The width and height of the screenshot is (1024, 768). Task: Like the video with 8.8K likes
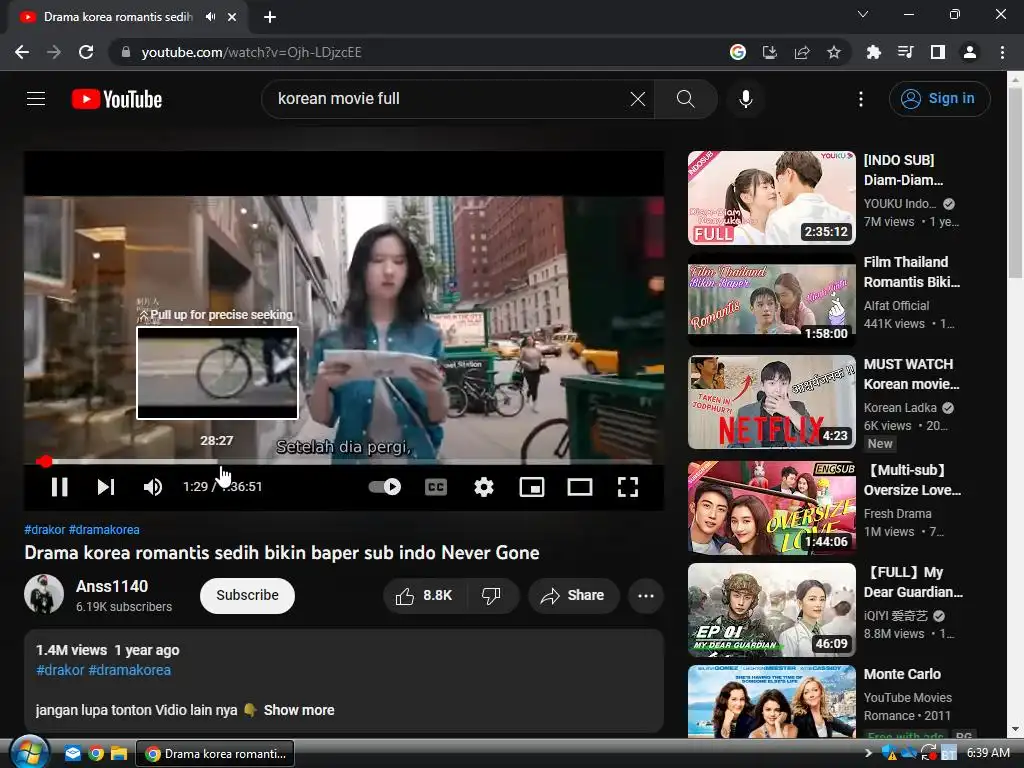click(x=423, y=596)
